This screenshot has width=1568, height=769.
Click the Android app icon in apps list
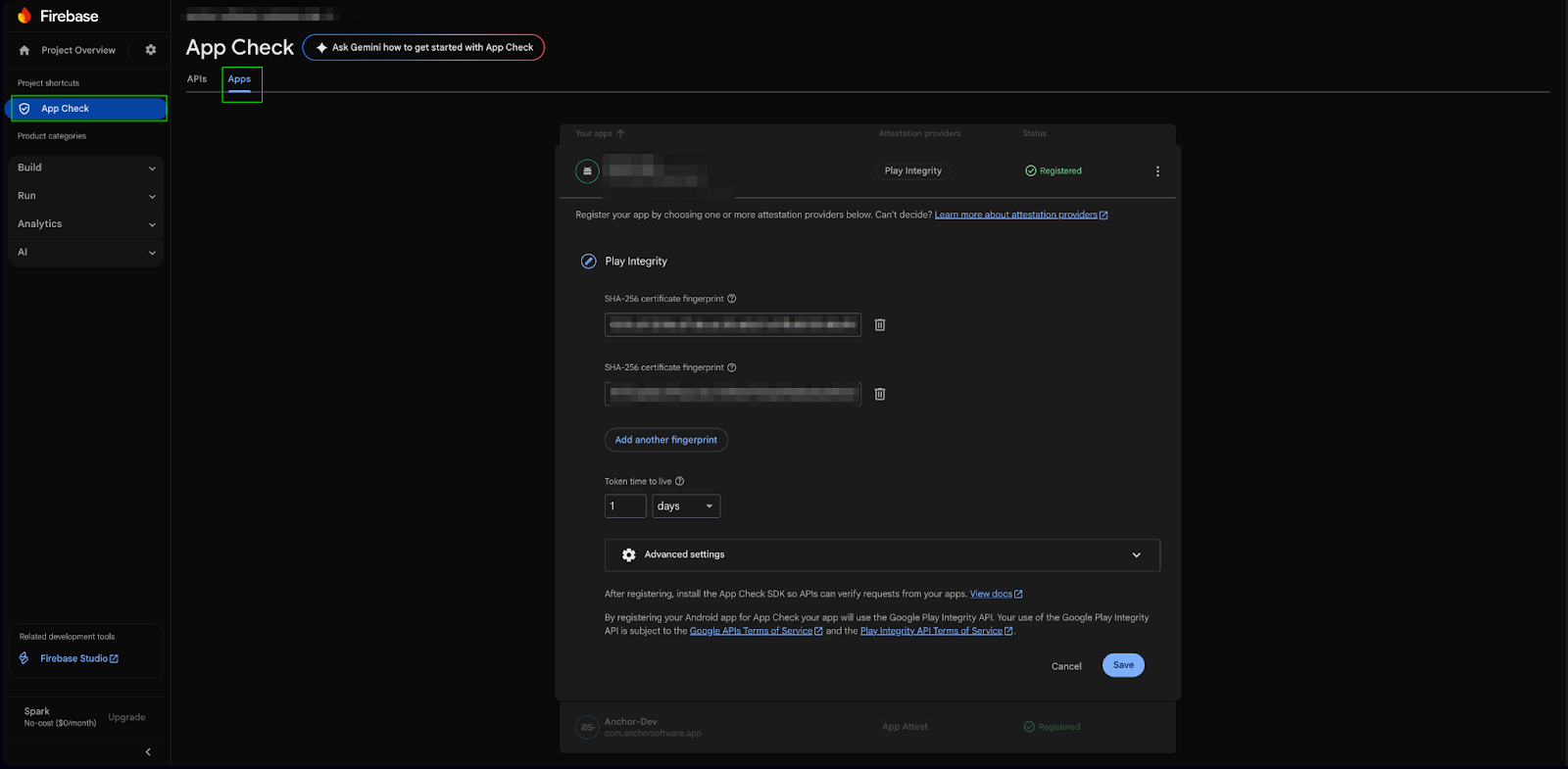[x=587, y=171]
